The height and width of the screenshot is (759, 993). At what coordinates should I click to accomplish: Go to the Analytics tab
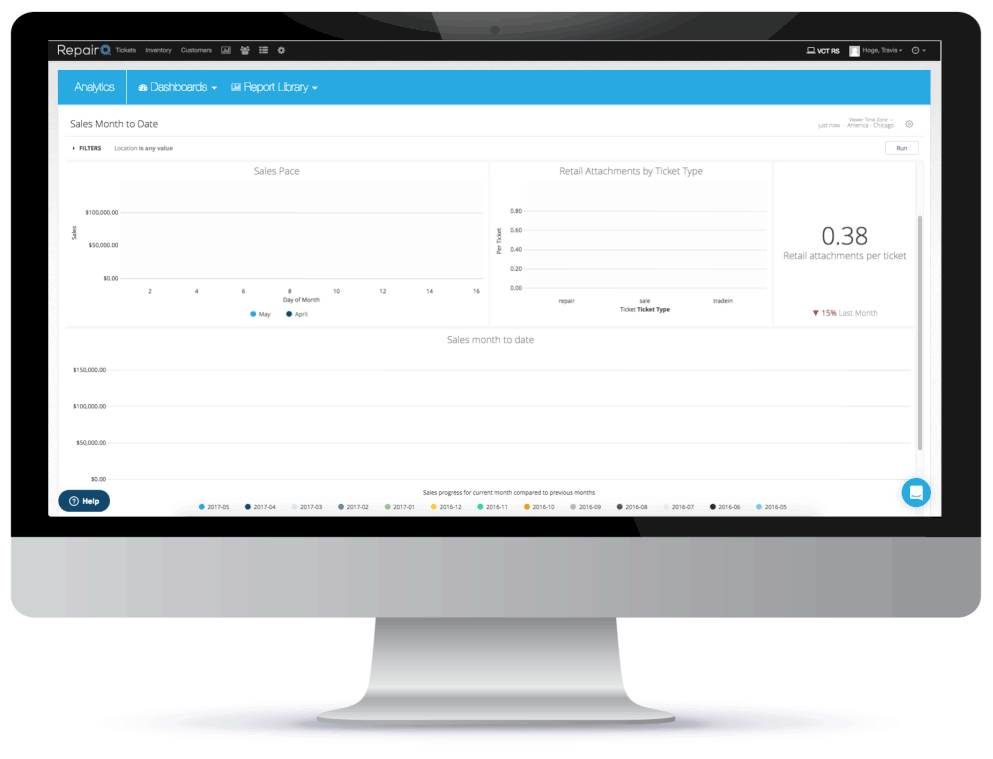click(94, 87)
